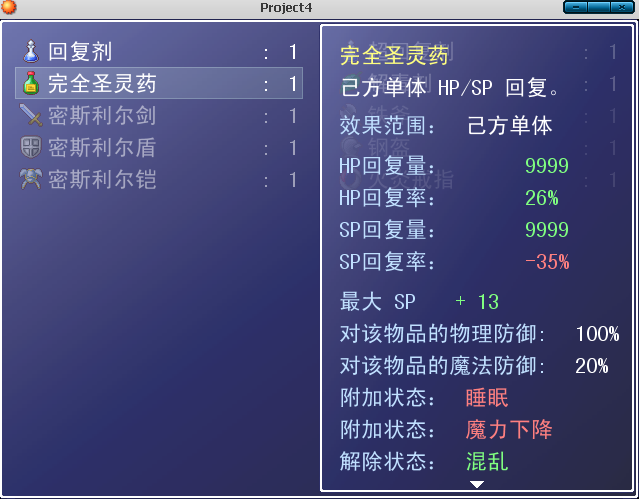Viewport: 639px width, 499px height.
Task: Click the HP回复量 label
Action: click(x=387, y=166)
